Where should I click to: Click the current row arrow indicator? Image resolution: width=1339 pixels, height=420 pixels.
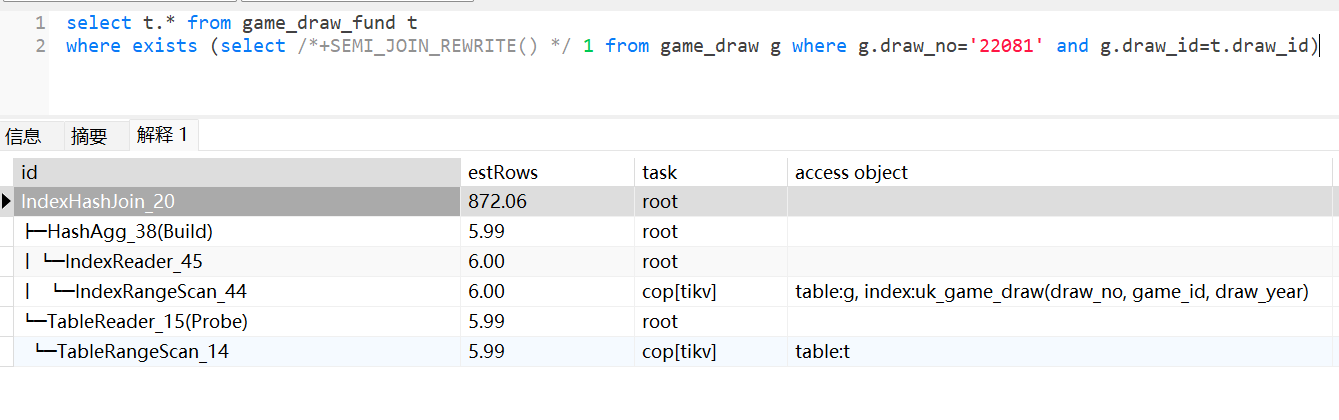tap(7, 201)
